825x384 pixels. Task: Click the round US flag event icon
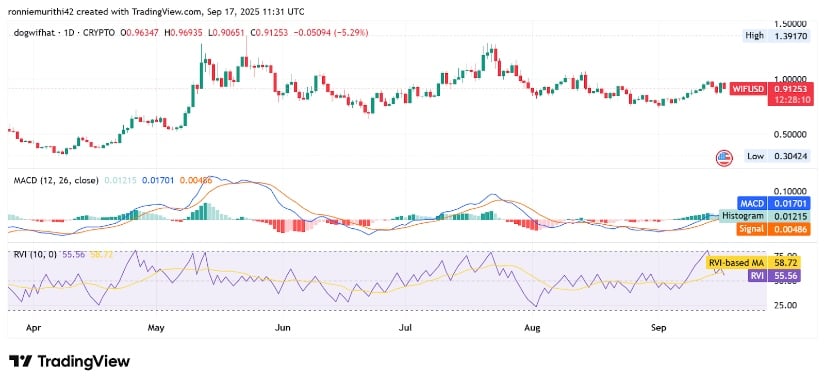725,158
